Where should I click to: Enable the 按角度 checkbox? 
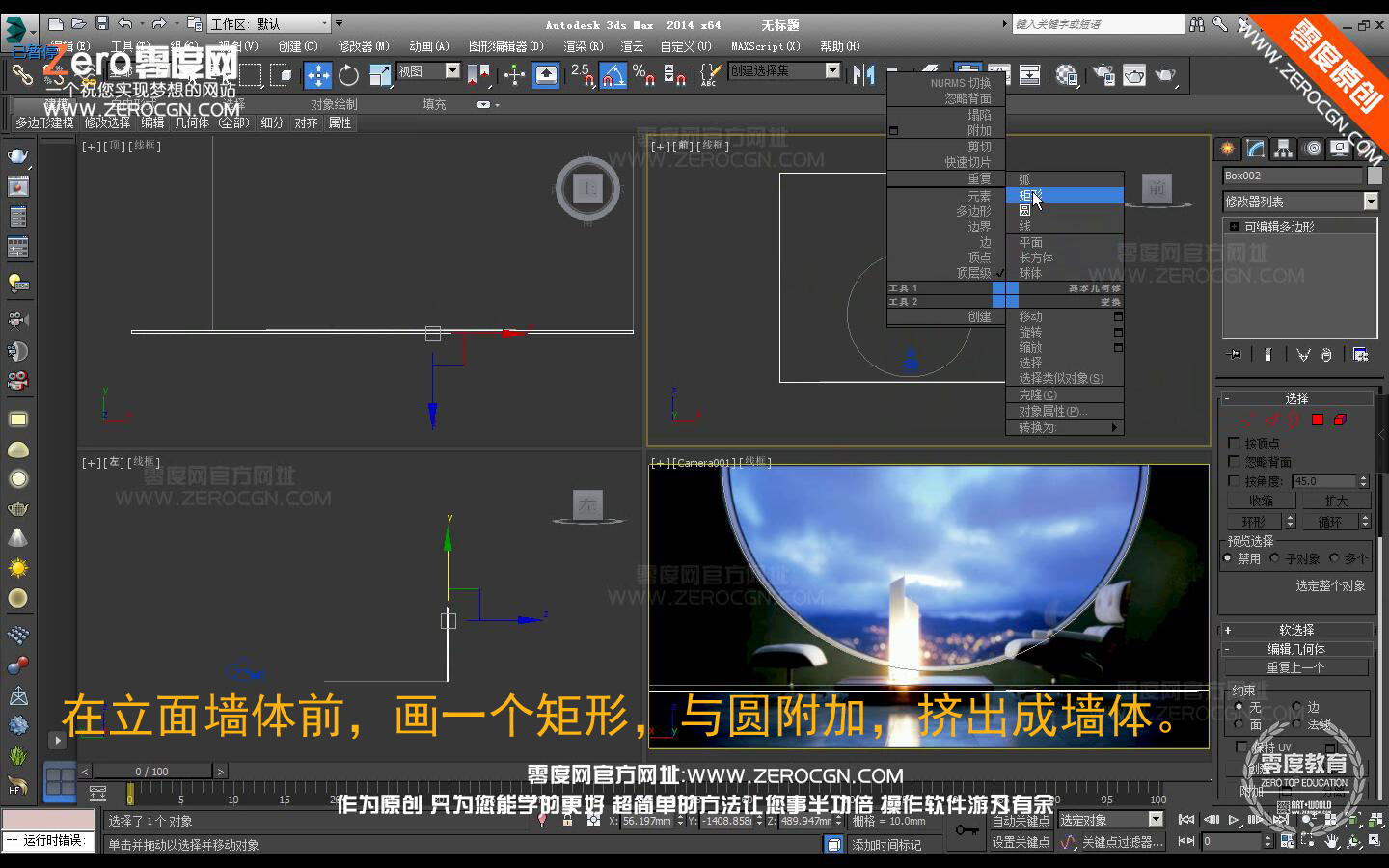1234,480
